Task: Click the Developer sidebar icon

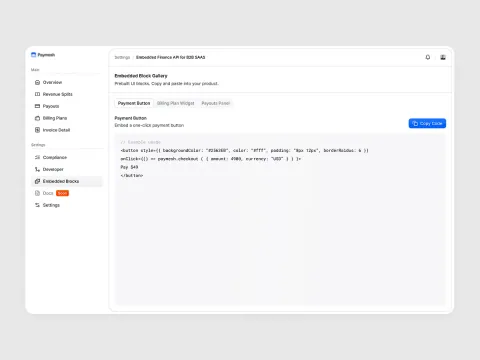Action: [37, 169]
